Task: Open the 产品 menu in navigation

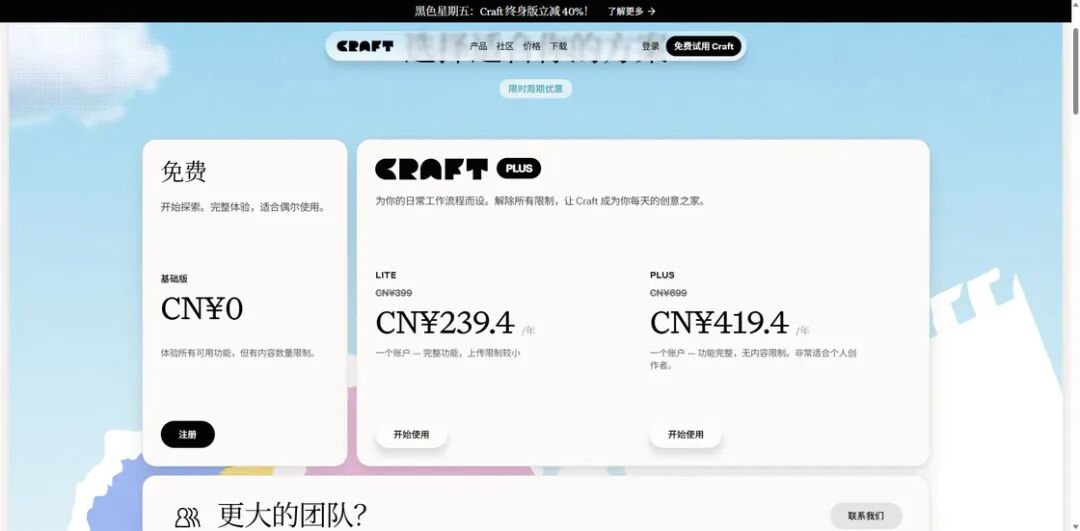Action: [478, 46]
